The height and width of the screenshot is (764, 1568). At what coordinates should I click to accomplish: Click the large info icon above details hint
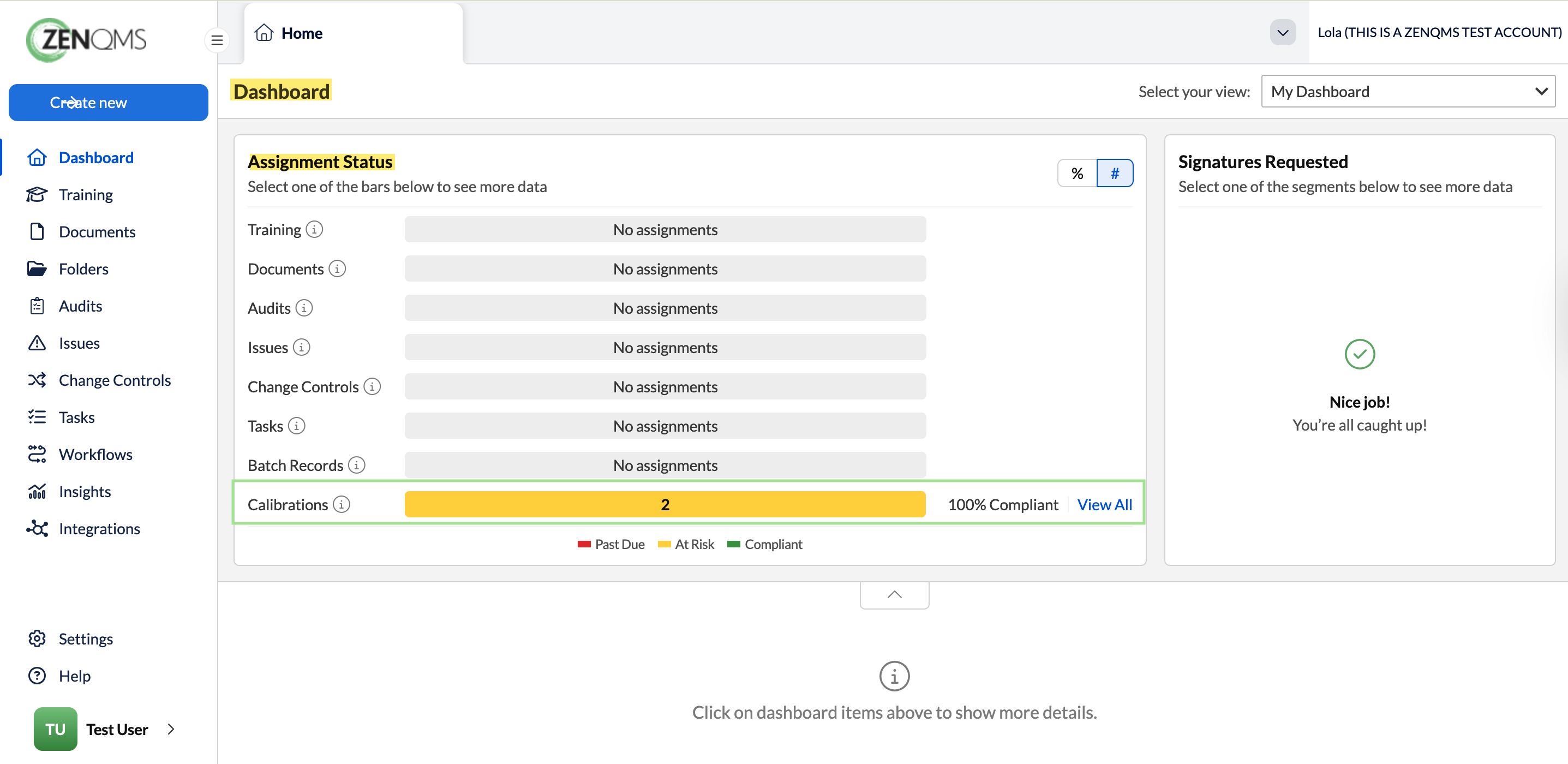click(894, 676)
